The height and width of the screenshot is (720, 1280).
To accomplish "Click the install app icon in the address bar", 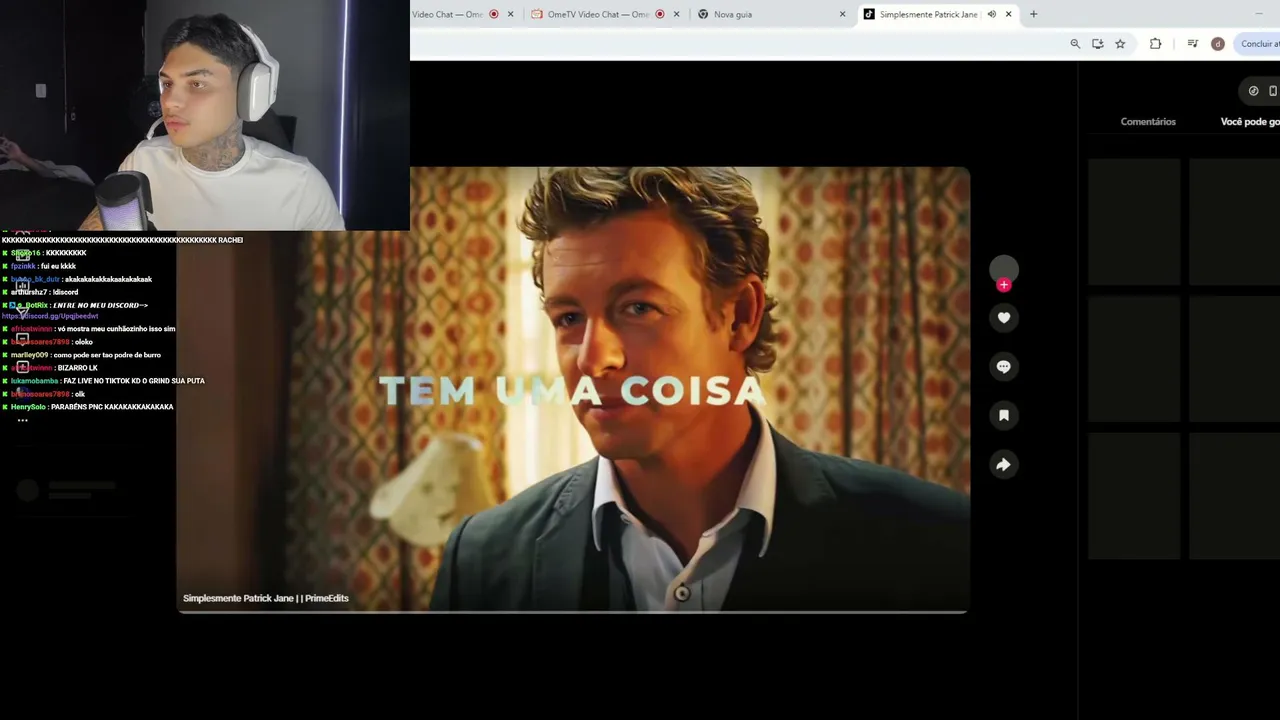I will click(x=1098, y=44).
